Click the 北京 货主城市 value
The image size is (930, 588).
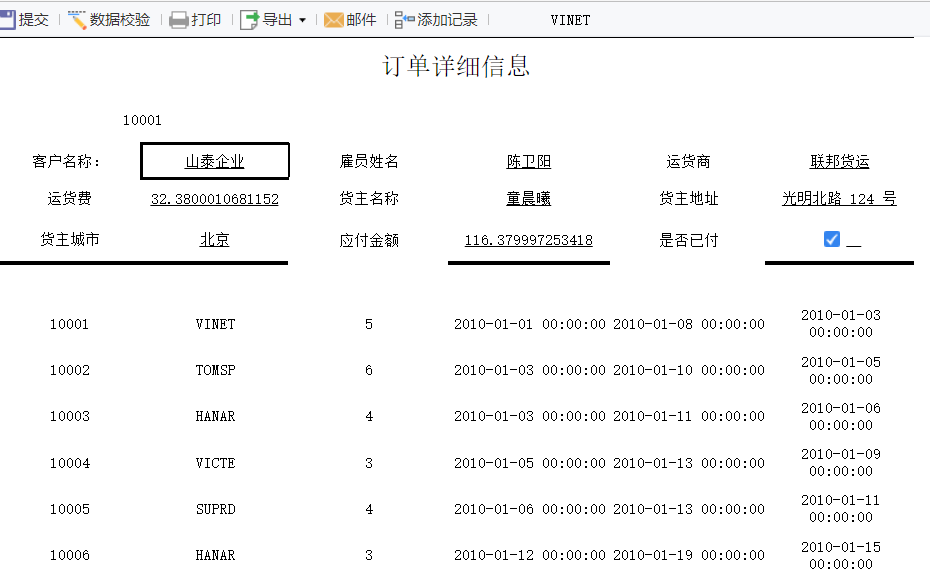(x=215, y=239)
